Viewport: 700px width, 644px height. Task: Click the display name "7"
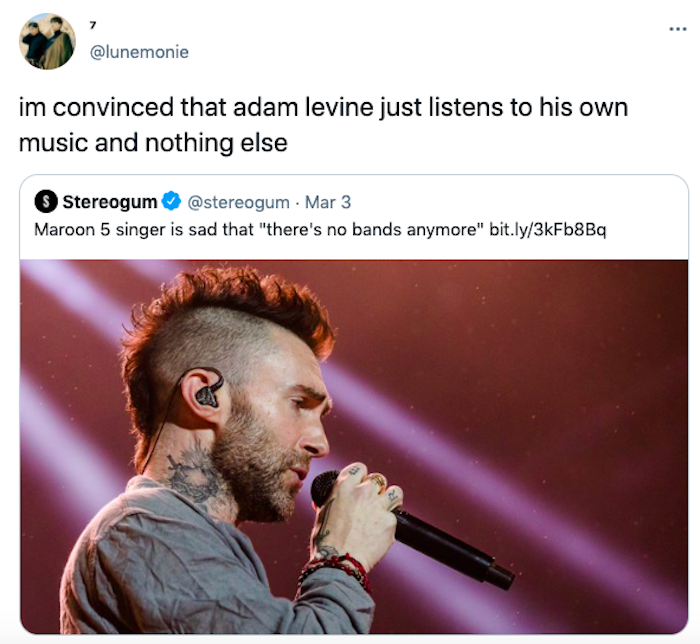point(92,25)
